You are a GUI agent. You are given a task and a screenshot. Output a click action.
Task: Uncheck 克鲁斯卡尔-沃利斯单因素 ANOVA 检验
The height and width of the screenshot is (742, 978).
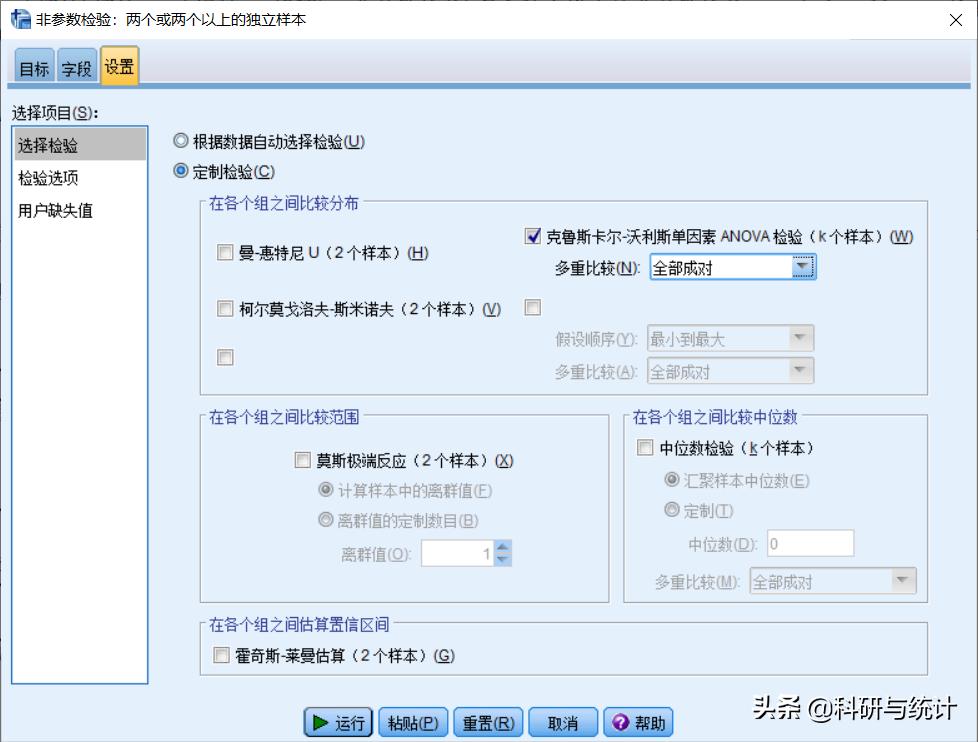(x=530, y=237)
